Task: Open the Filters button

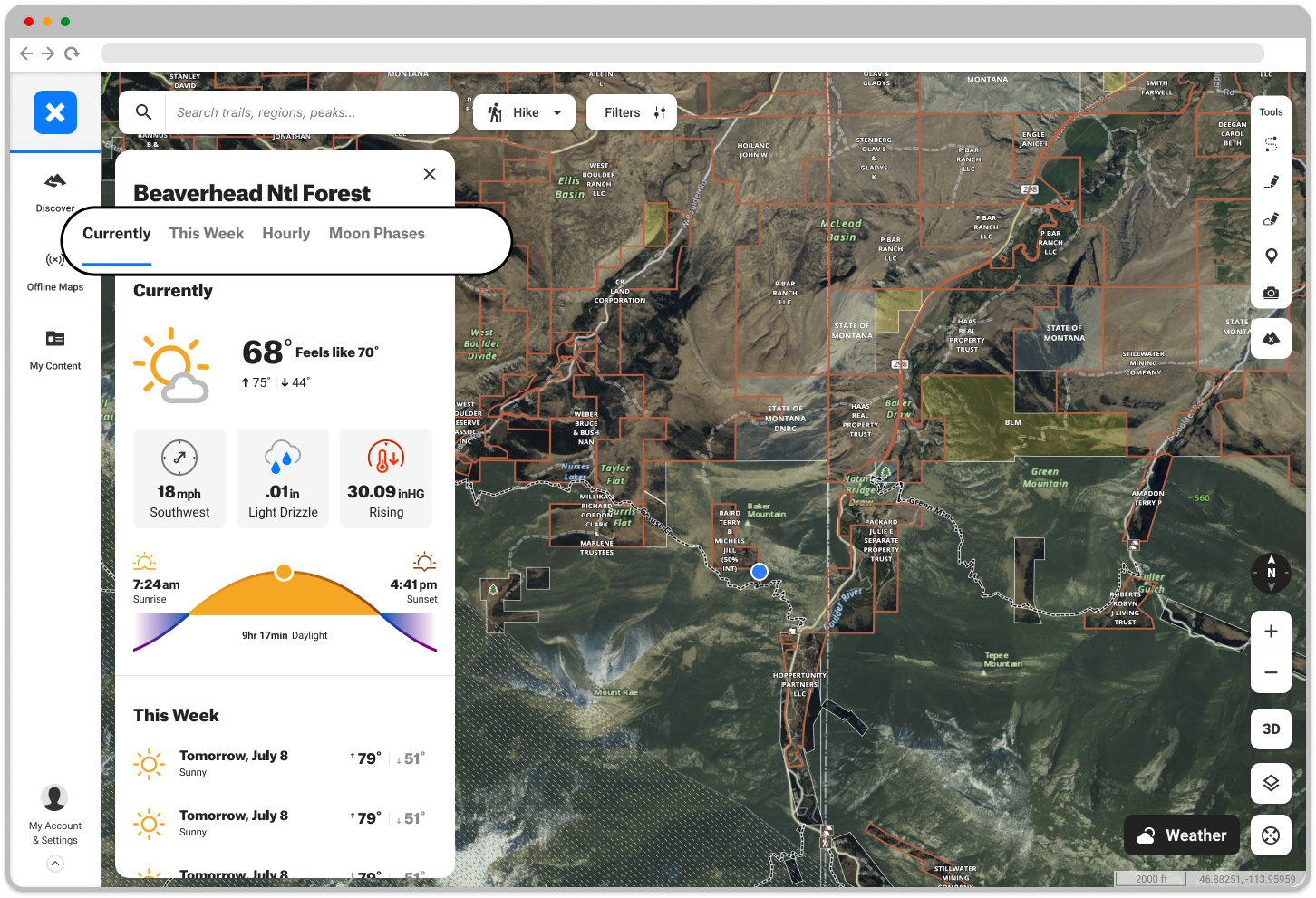Action: (x=632, y=112)
